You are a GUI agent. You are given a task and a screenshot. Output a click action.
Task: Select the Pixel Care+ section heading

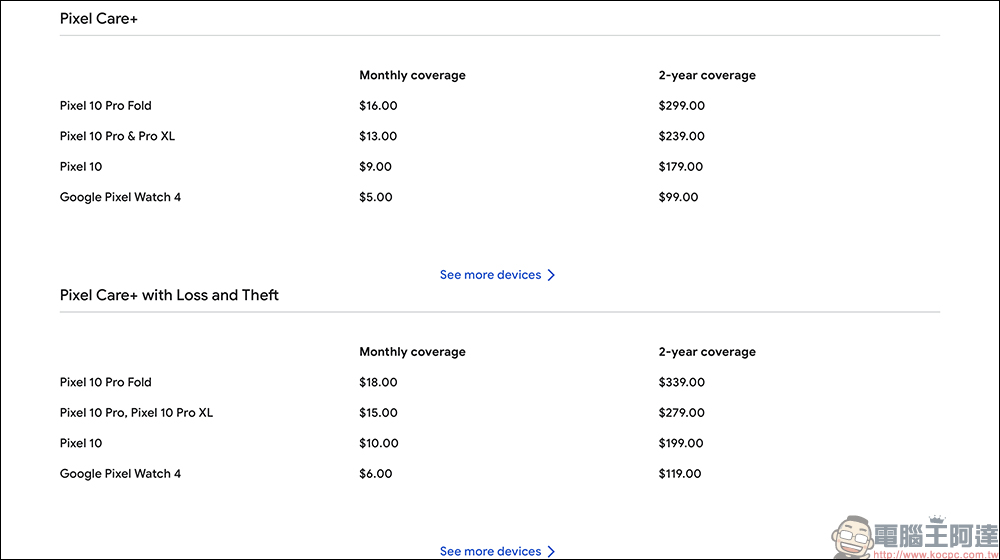point(99,18)
